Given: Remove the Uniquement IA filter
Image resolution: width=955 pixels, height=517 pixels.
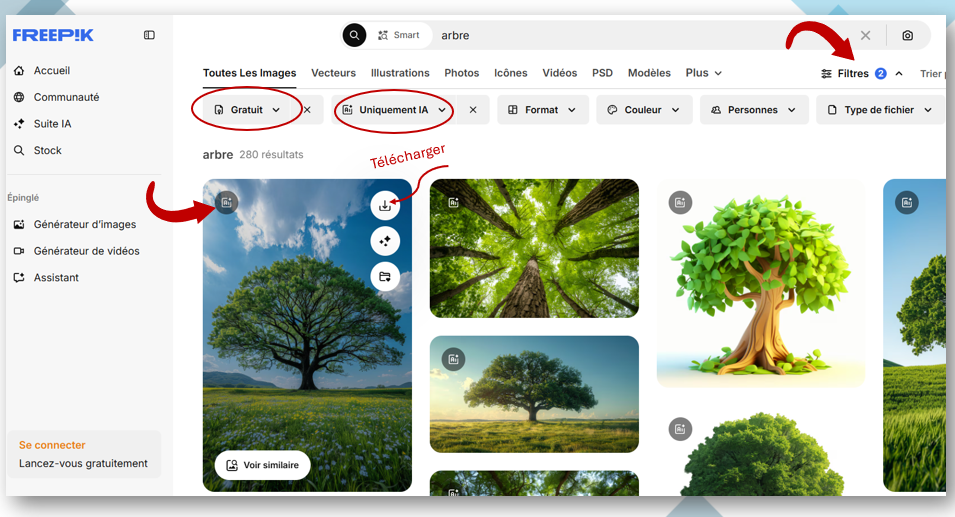Looking at the screenshot, I should click(473, 110).
